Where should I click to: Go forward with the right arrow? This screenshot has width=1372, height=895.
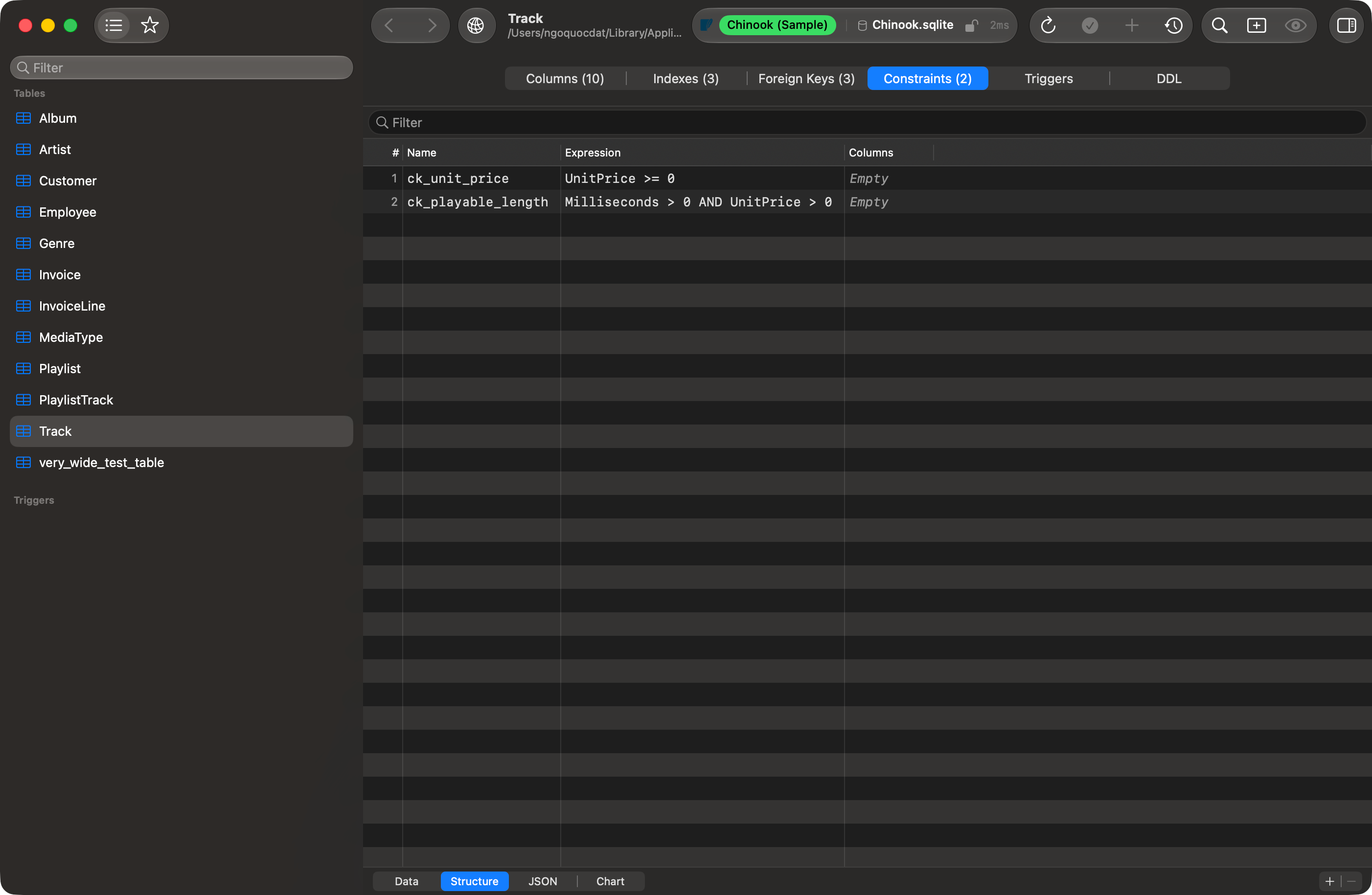(432, 25)
